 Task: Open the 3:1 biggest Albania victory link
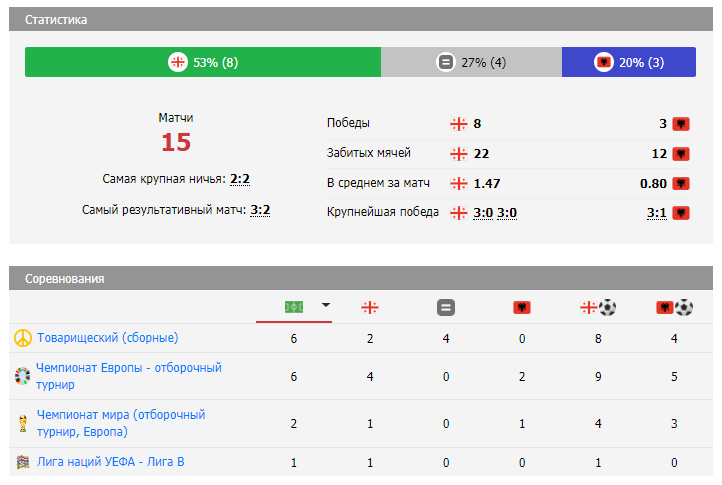pos(656,213)
